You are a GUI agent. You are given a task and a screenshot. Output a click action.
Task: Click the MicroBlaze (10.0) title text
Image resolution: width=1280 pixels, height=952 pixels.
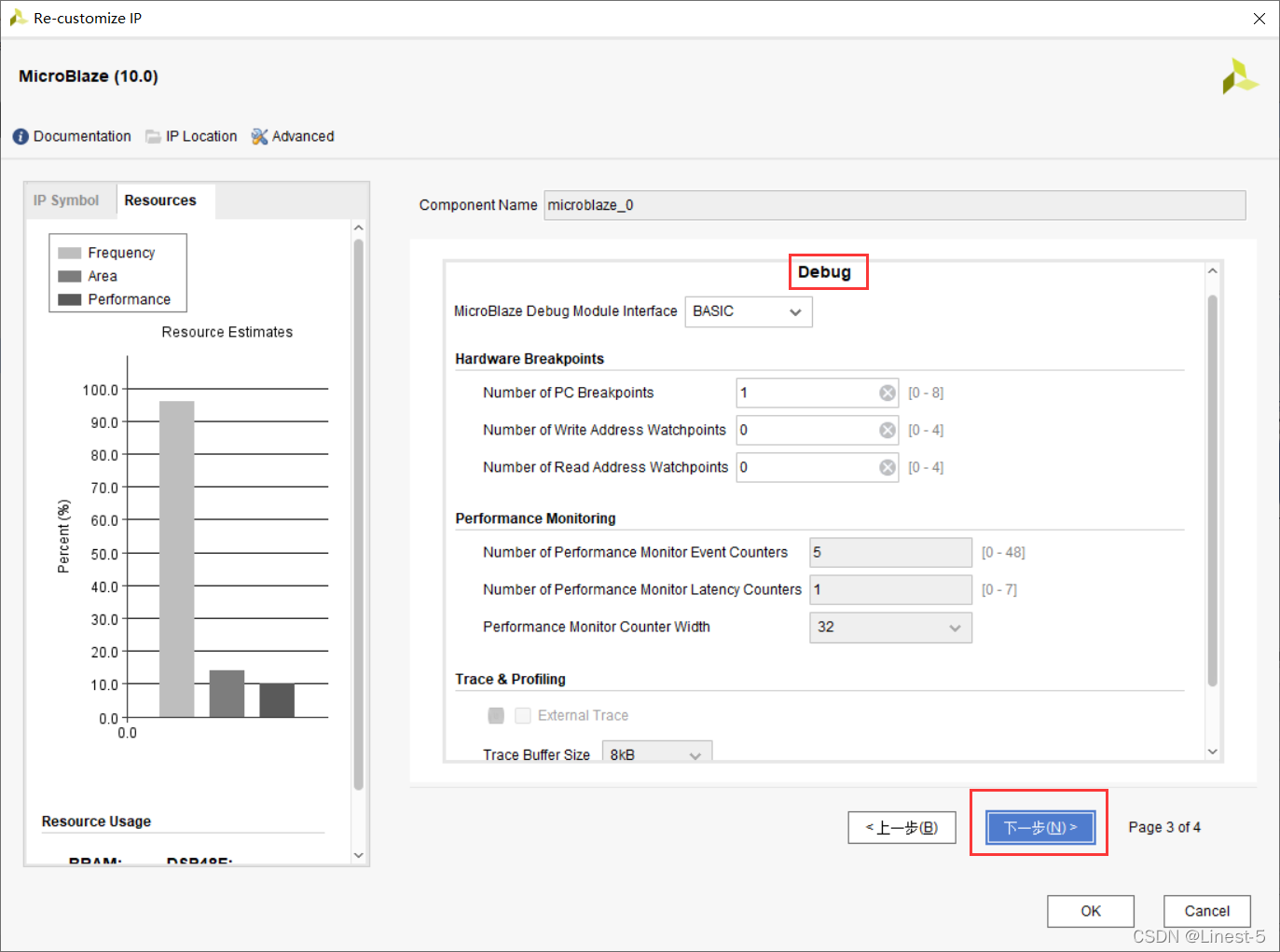pyautogui.click(x=89, y=76)
